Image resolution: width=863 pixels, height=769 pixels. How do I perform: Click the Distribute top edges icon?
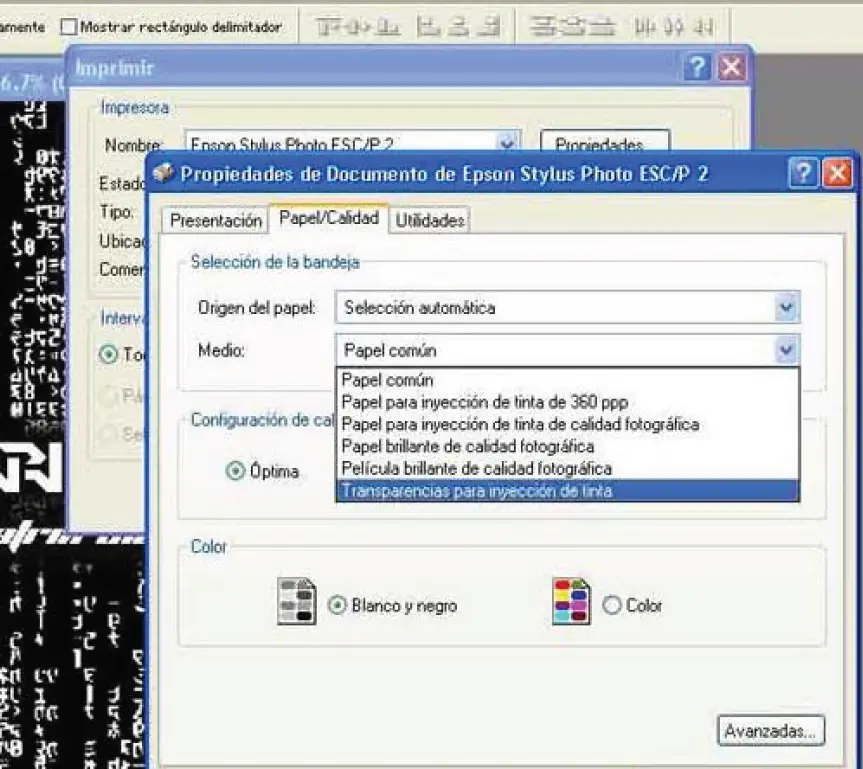pyautogui.click(x=543, y=26)
